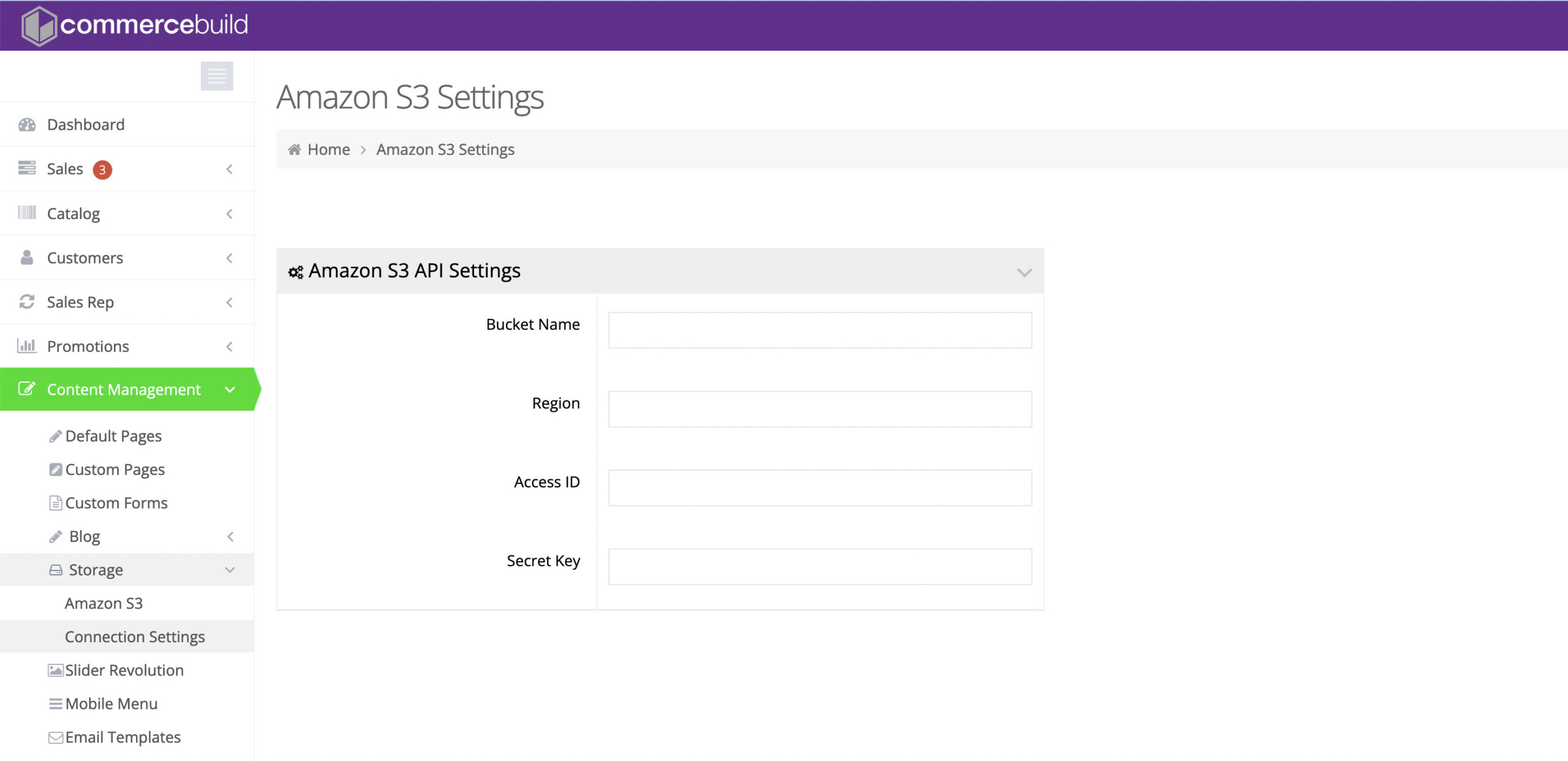Click the gears icon beside API Settings
The width and height of the screenshot is (1568, 761).
[x=296, y=272]
